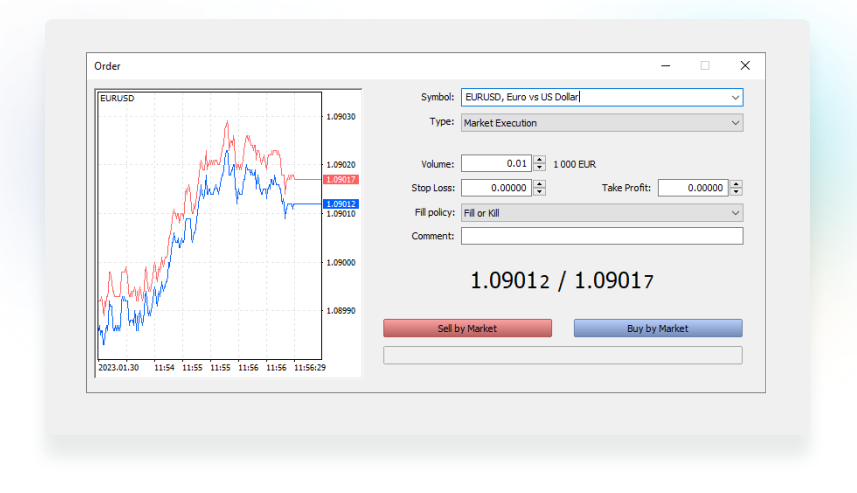Decrease Volume with the down arrow
Viewport: 857px width, 493px height.
click(539, 167)
